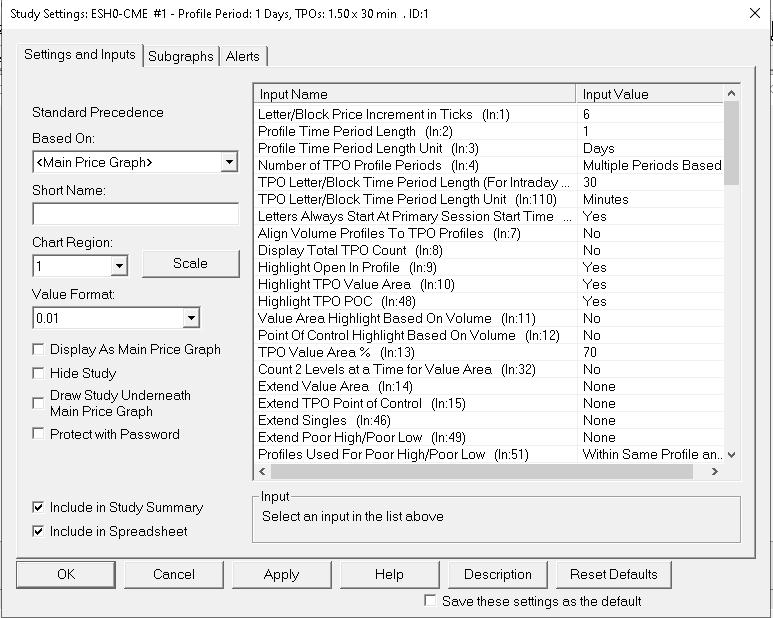Enable Protect with Password

click(38, 434)
